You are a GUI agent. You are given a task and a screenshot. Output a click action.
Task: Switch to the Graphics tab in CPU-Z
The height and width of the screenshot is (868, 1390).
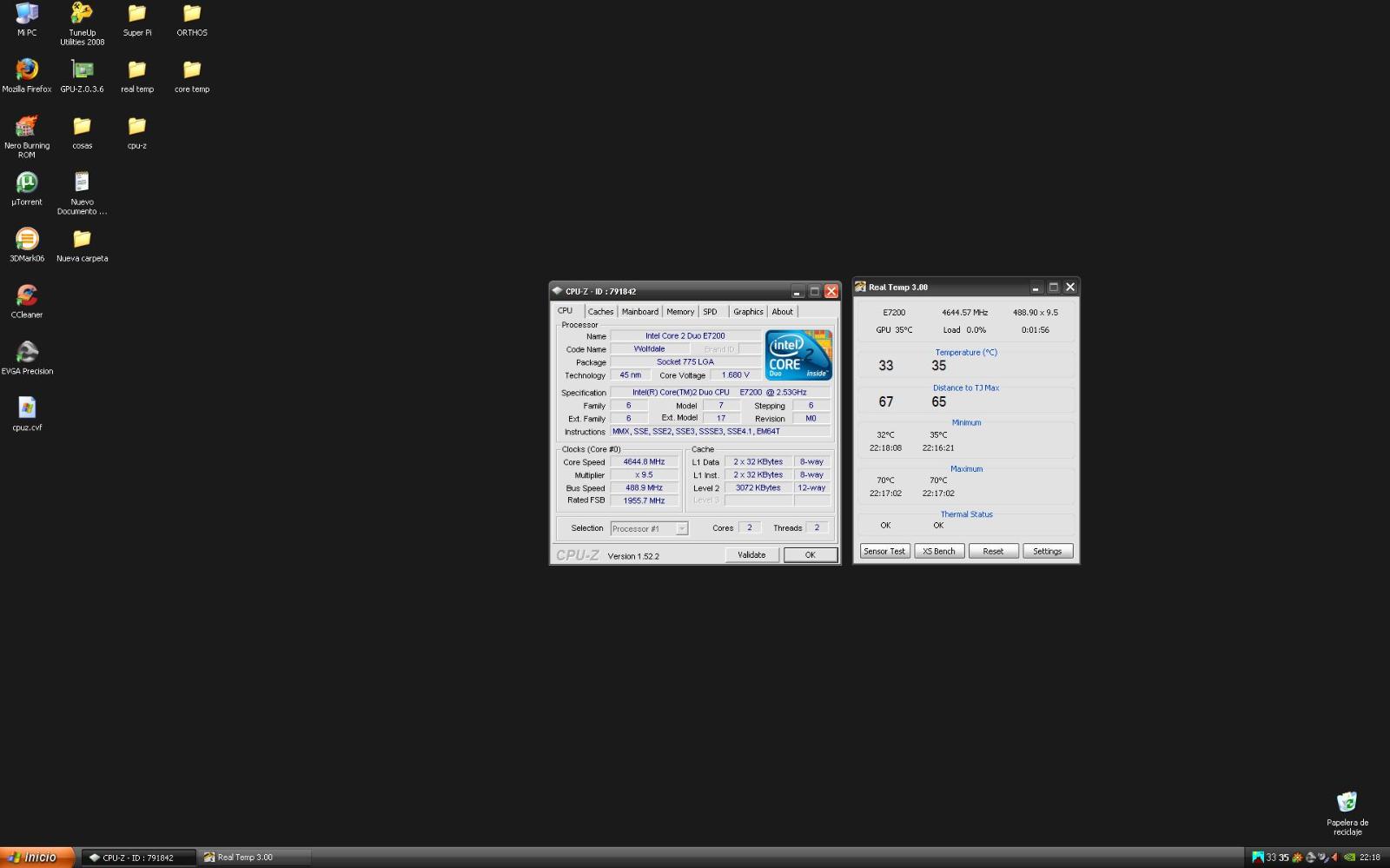pyautogui.click(x=748, y=312)
